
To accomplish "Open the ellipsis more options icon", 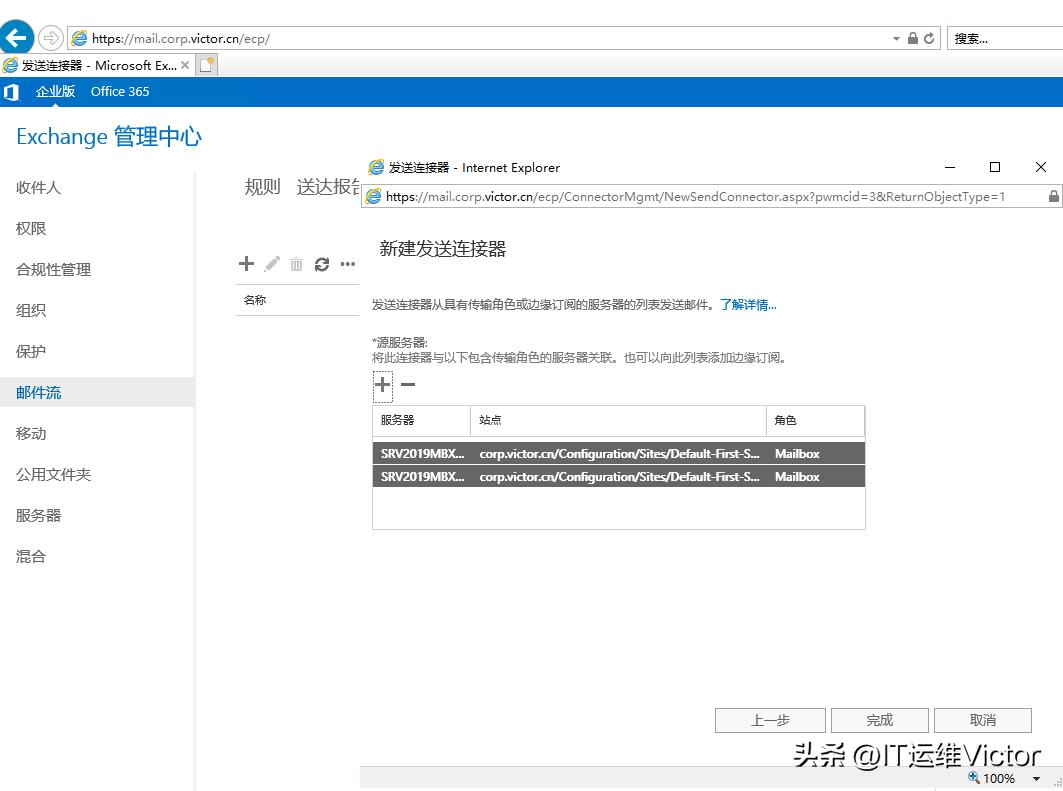I will tap(346, 264).
